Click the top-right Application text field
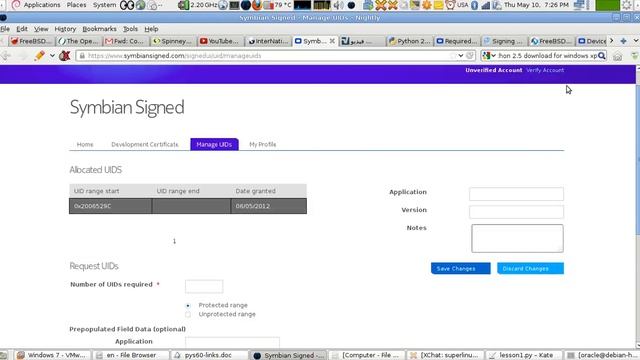This screenshot has height=360, width=640. pyautogui.click(x=516, y=194)
